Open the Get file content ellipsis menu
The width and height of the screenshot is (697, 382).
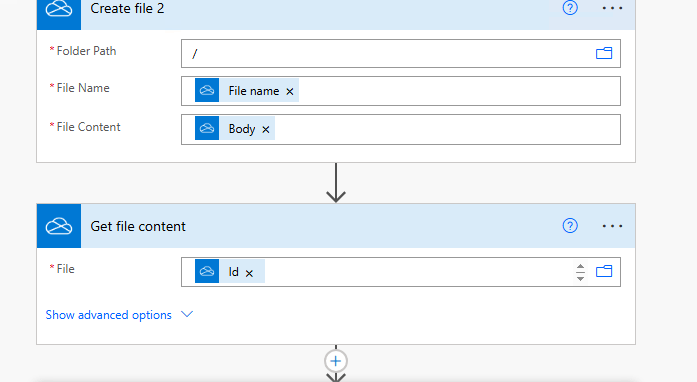click(612, 226)
